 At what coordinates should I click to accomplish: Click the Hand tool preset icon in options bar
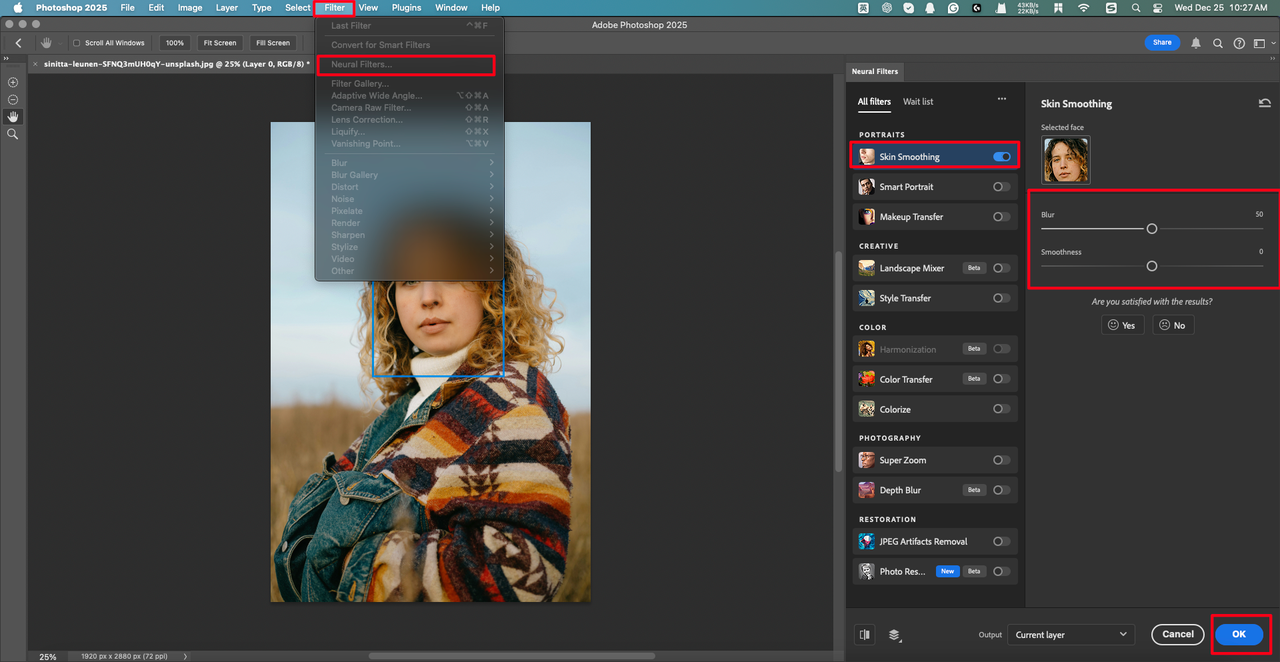pos(46,43)
